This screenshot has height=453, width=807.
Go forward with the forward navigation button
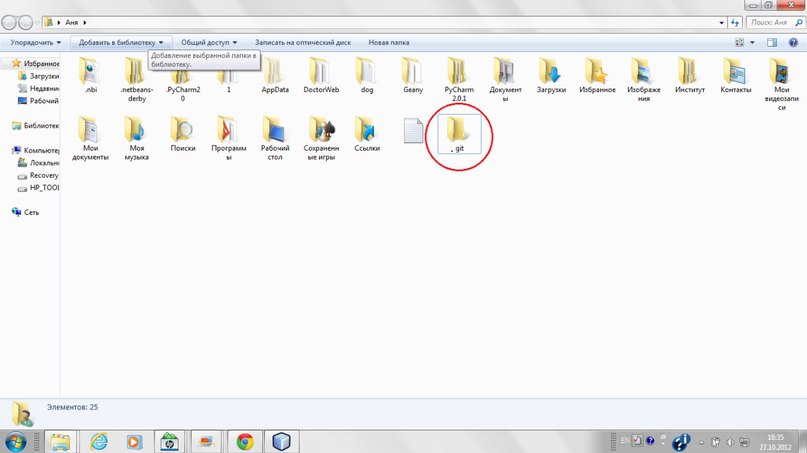[26, 23]
